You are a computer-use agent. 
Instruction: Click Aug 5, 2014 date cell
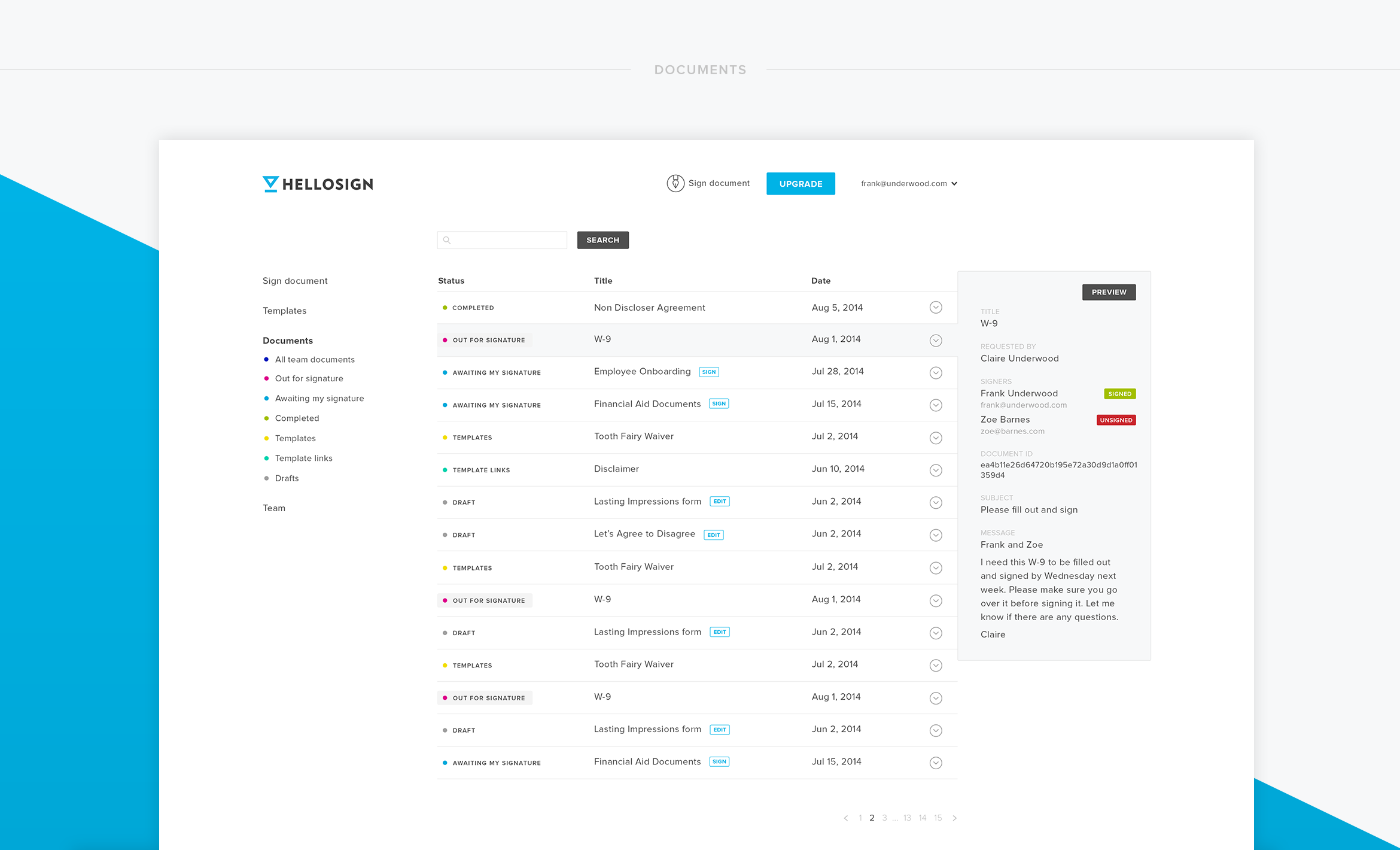[837, 308]
